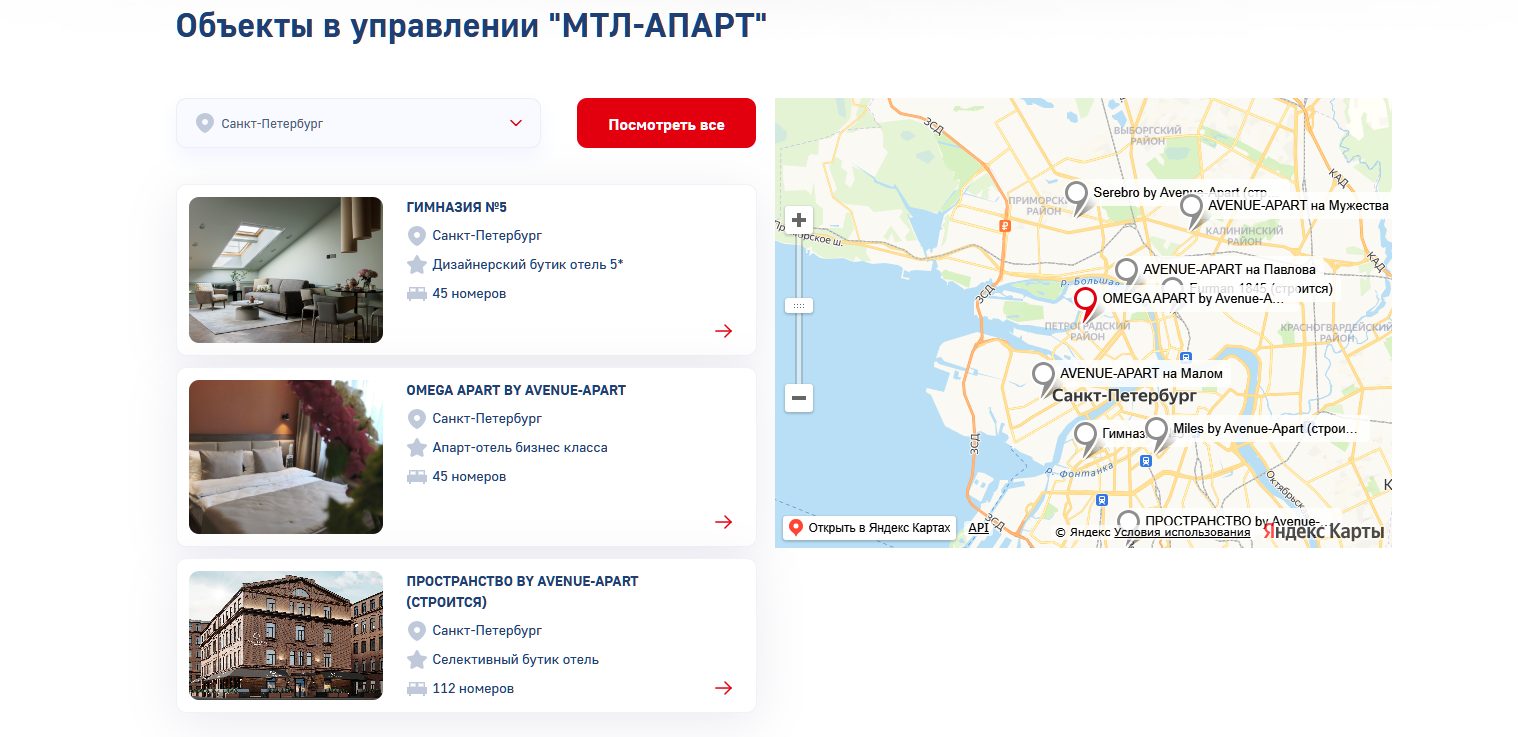1518x737 pixels.
Task: Open the API link on the map
Action: [x=978, y=528]
